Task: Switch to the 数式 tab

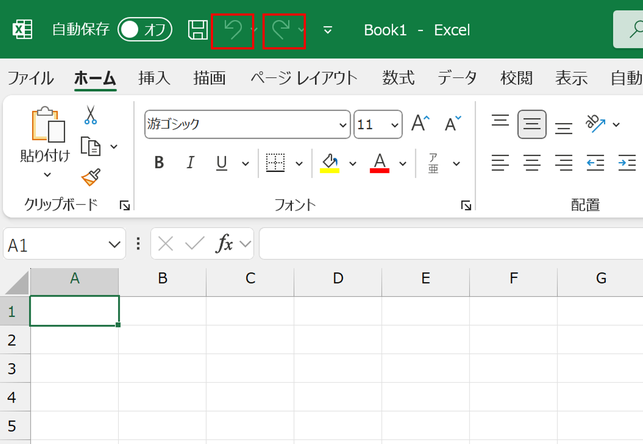Action: point(398,78)
